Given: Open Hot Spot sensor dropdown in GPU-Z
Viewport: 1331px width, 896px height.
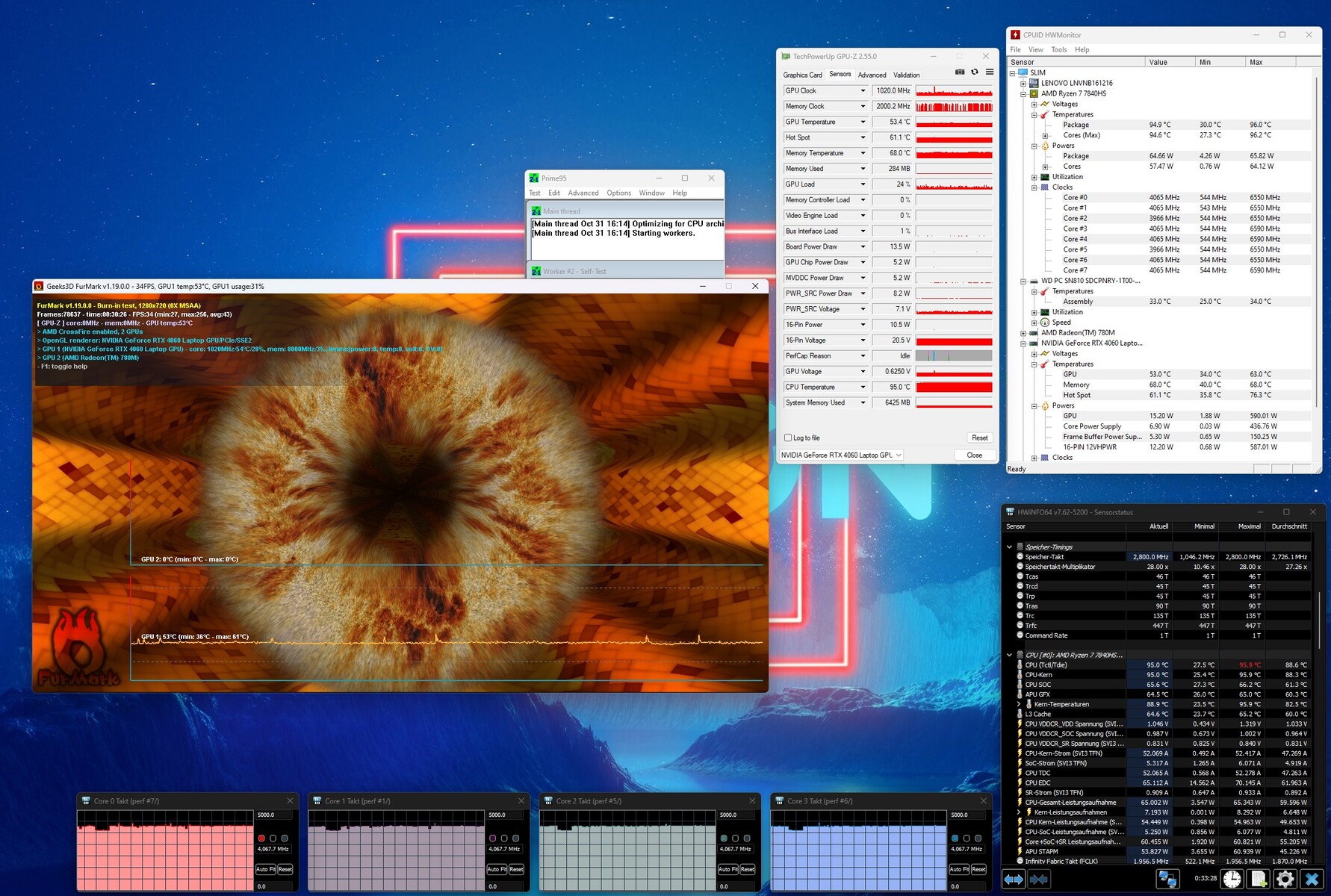Looking at the screenshot, I should click(x=863, y=137).
